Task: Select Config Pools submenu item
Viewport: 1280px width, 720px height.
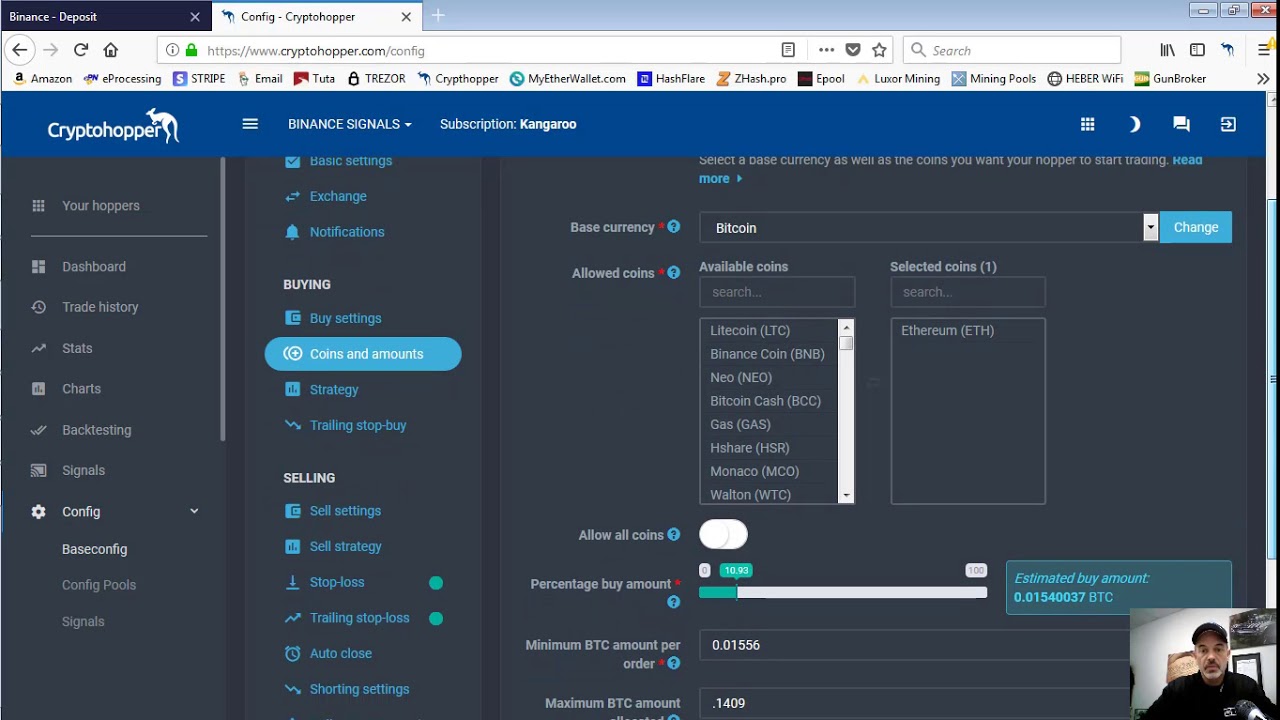Action: pyautogui.click(x=99, y=585)
